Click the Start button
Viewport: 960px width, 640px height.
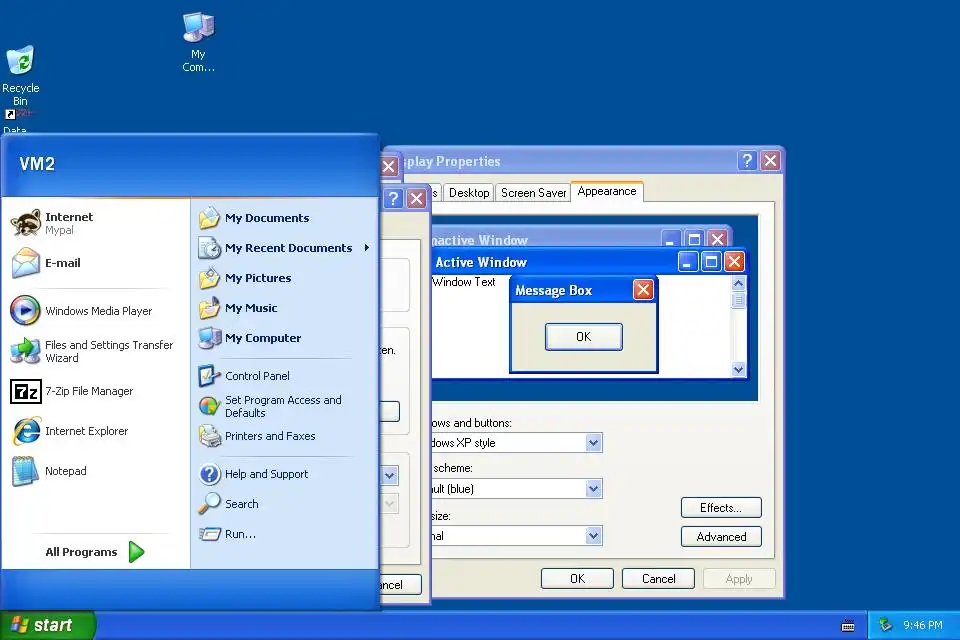coord(48,625)
